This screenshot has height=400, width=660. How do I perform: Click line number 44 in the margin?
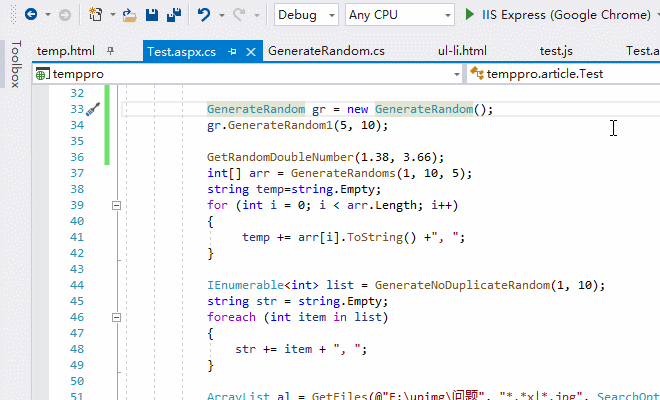pyautogui.click(x=77, y=285)
